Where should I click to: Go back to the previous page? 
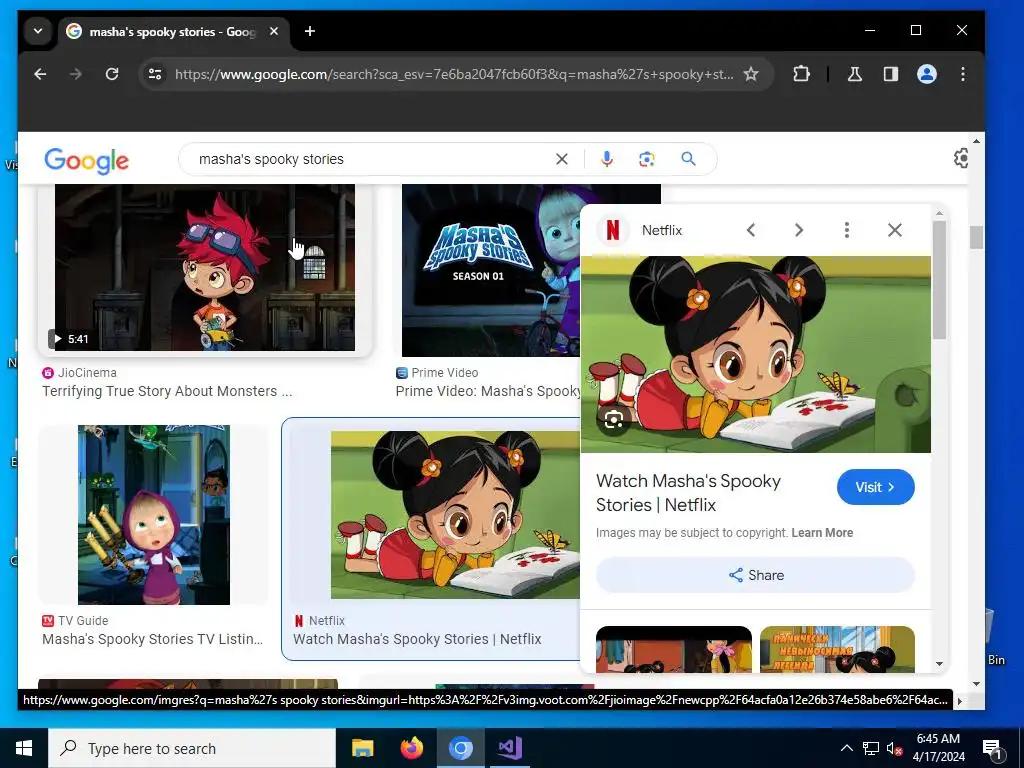pyautogui.click(x=40, y=74)
